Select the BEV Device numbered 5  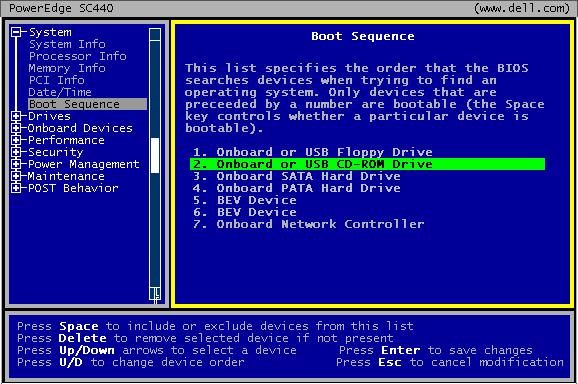[245, 200]
